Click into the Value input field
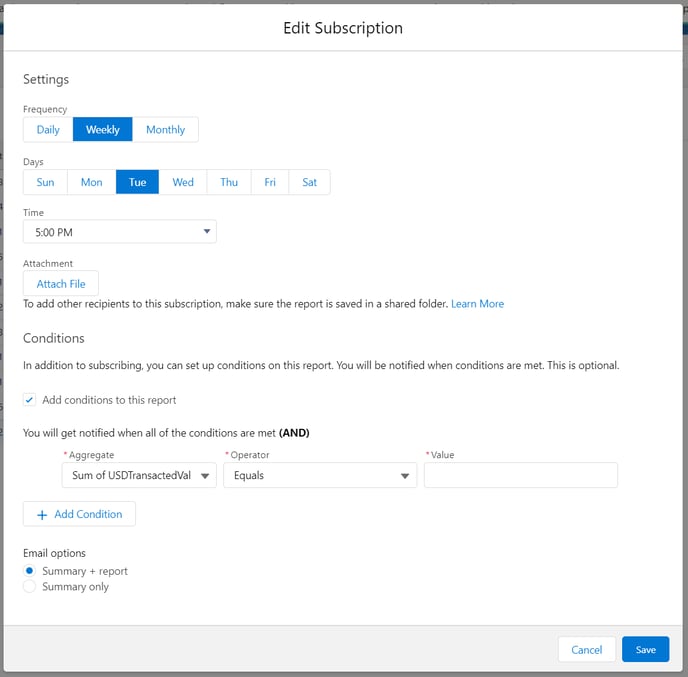This screenshot has width=688, height=677. click(520, 476)
